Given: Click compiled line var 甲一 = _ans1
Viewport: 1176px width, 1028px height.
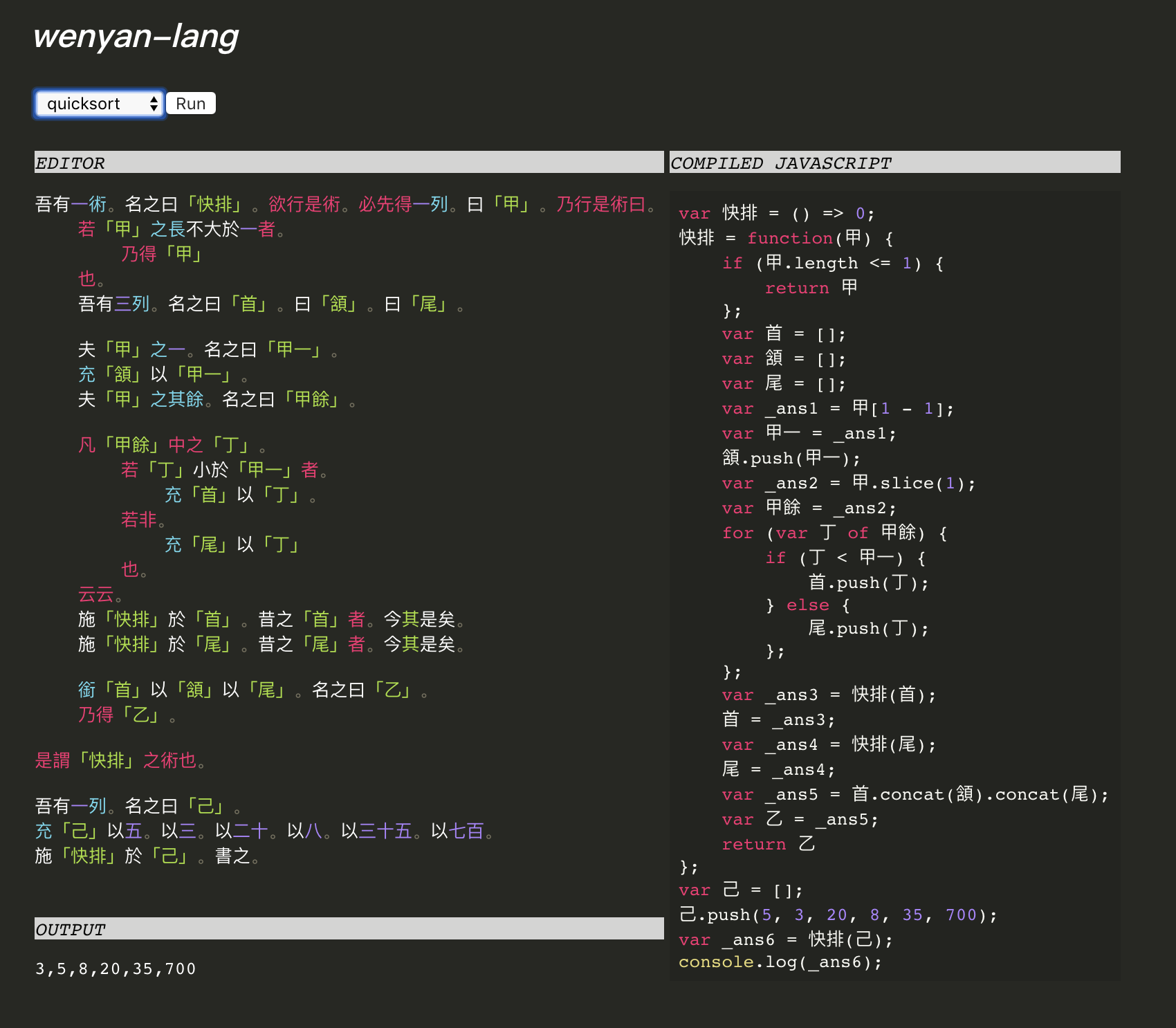Looking at the screenshot, I should pyautogui.click(x=809, y=434).
